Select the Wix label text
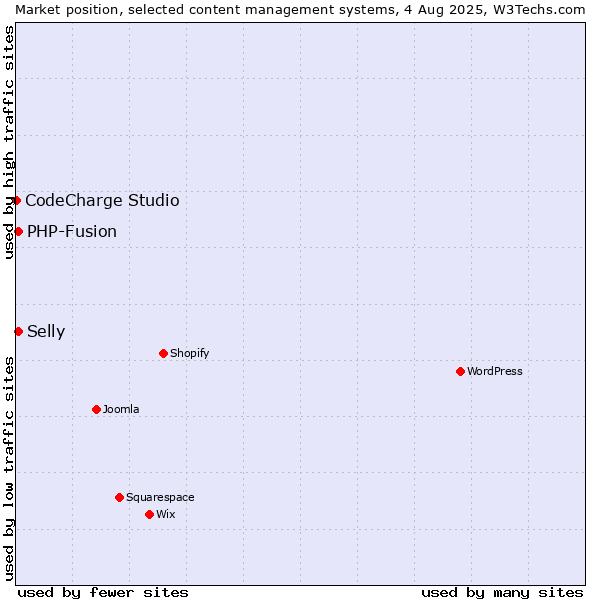 (x=165, y=514)
